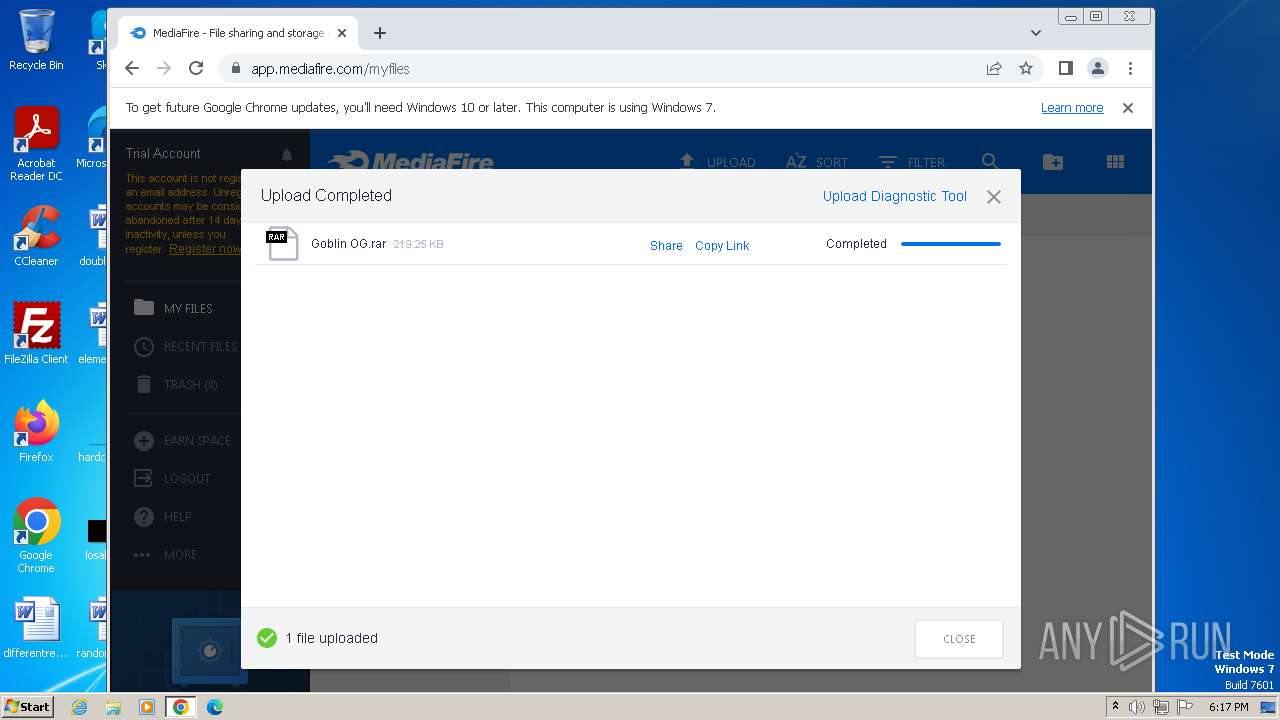
Task: Click the MediaFire UPLOAD toolbar button
Action: (x=717, y=162)
